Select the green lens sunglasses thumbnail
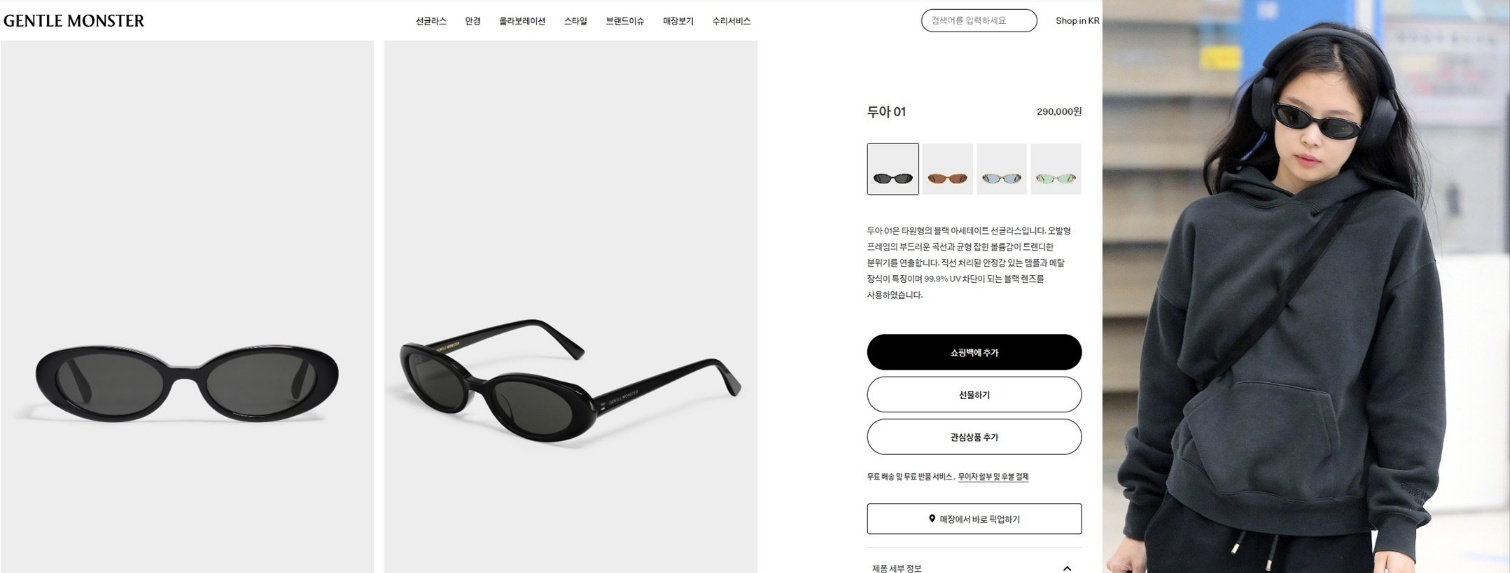1510x573 pixels. [x=1056, y=169]
